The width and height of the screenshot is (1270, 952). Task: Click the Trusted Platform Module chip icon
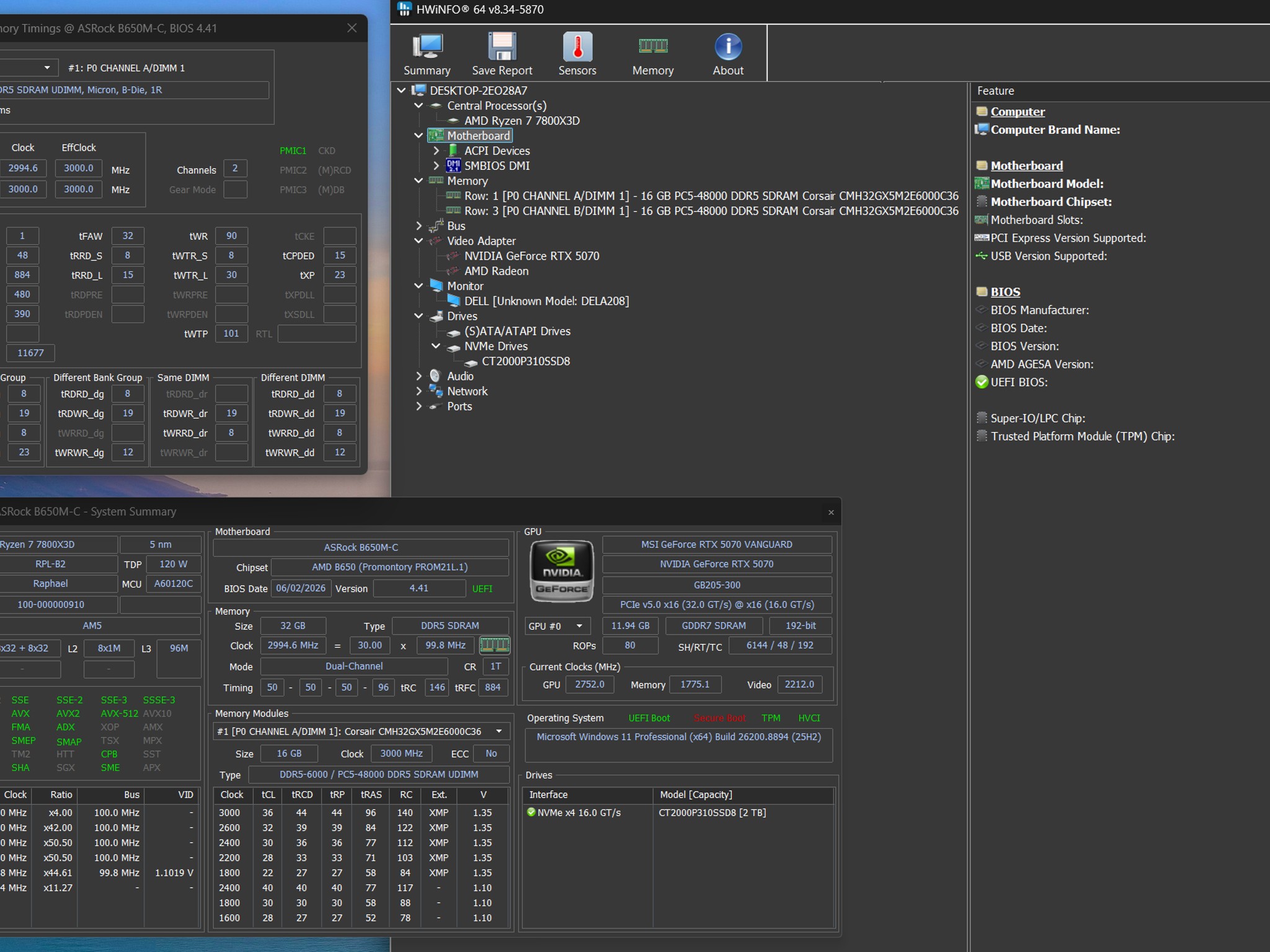point(982,436)
